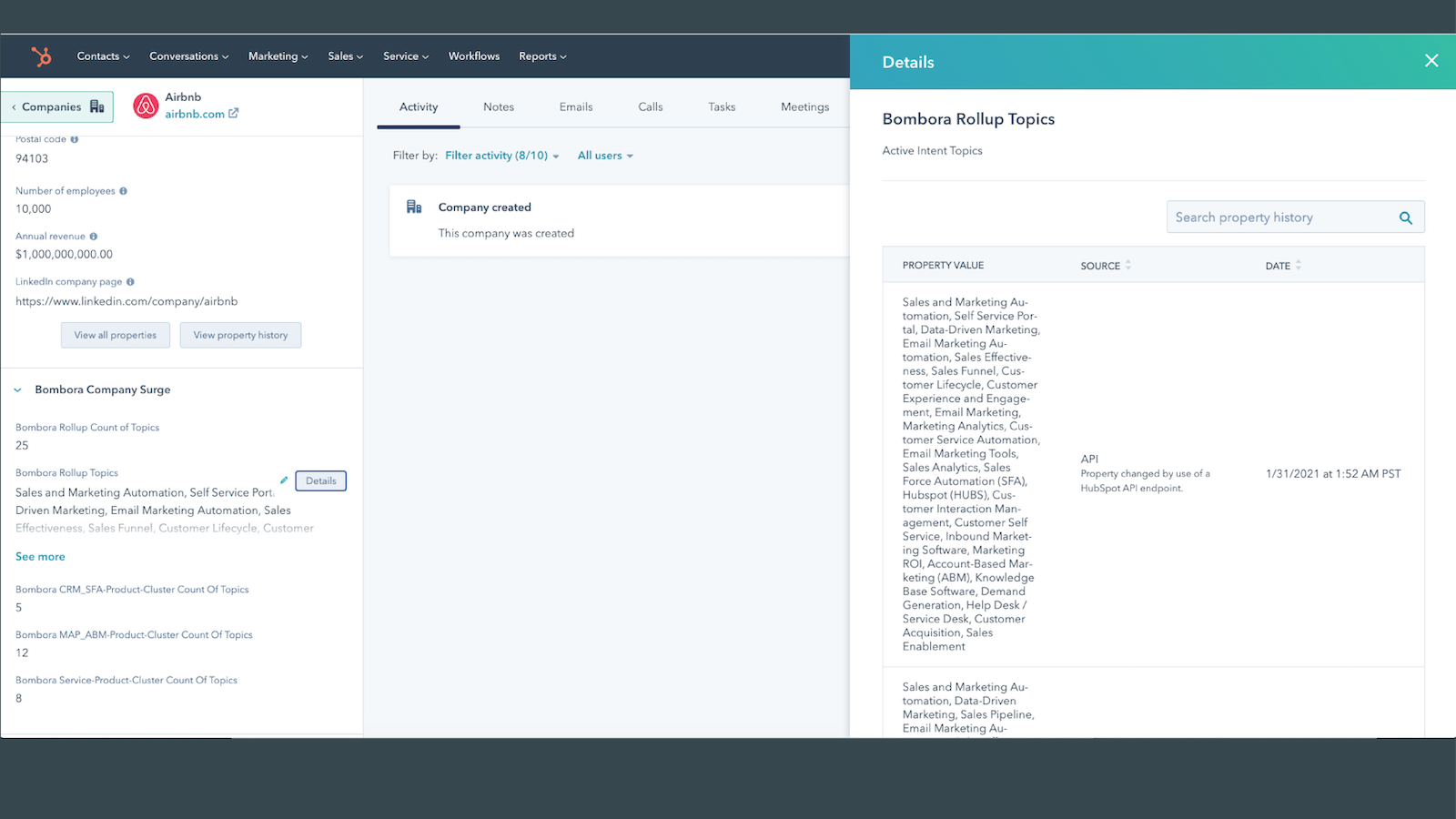1456x819 pixels.
Task: Click info icon beside LinkedIn company page
Action: coord(130,282)
